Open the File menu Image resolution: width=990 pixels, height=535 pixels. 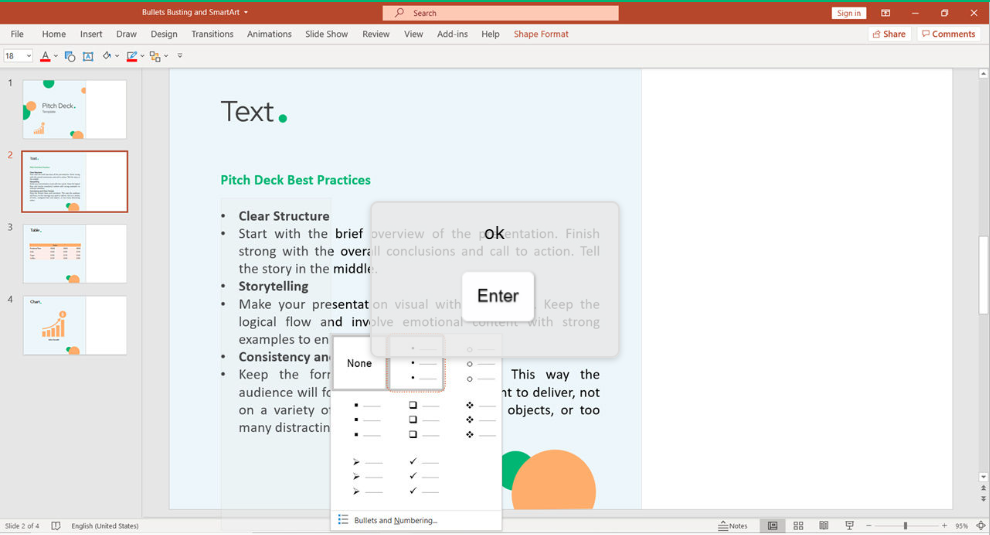[x=17, y=34]
